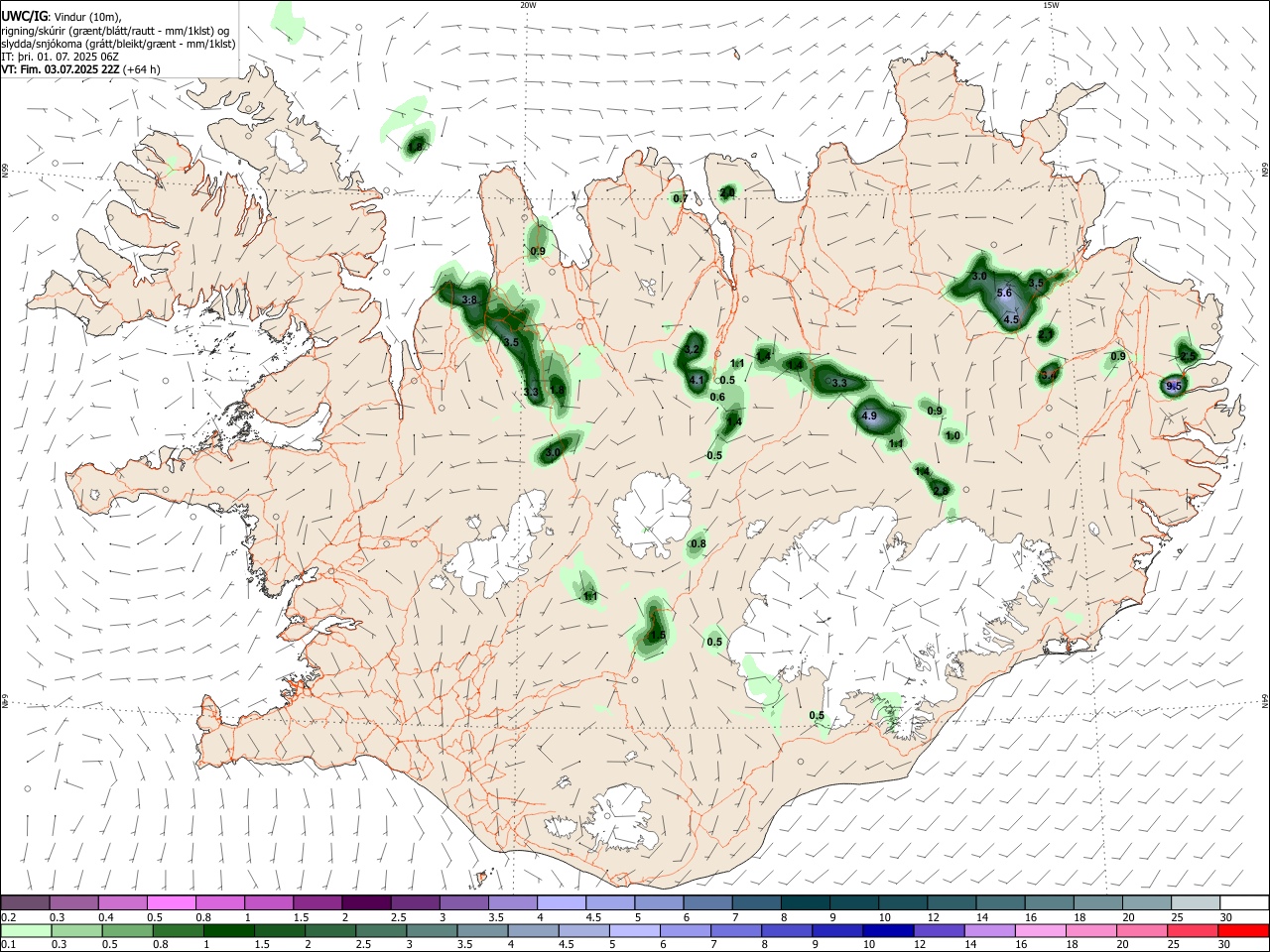This screenshot has height=952, width=1270.
Task: Click the 0.4 label in the upper legend
Action: pyautogui.click(x=106, y=917)
